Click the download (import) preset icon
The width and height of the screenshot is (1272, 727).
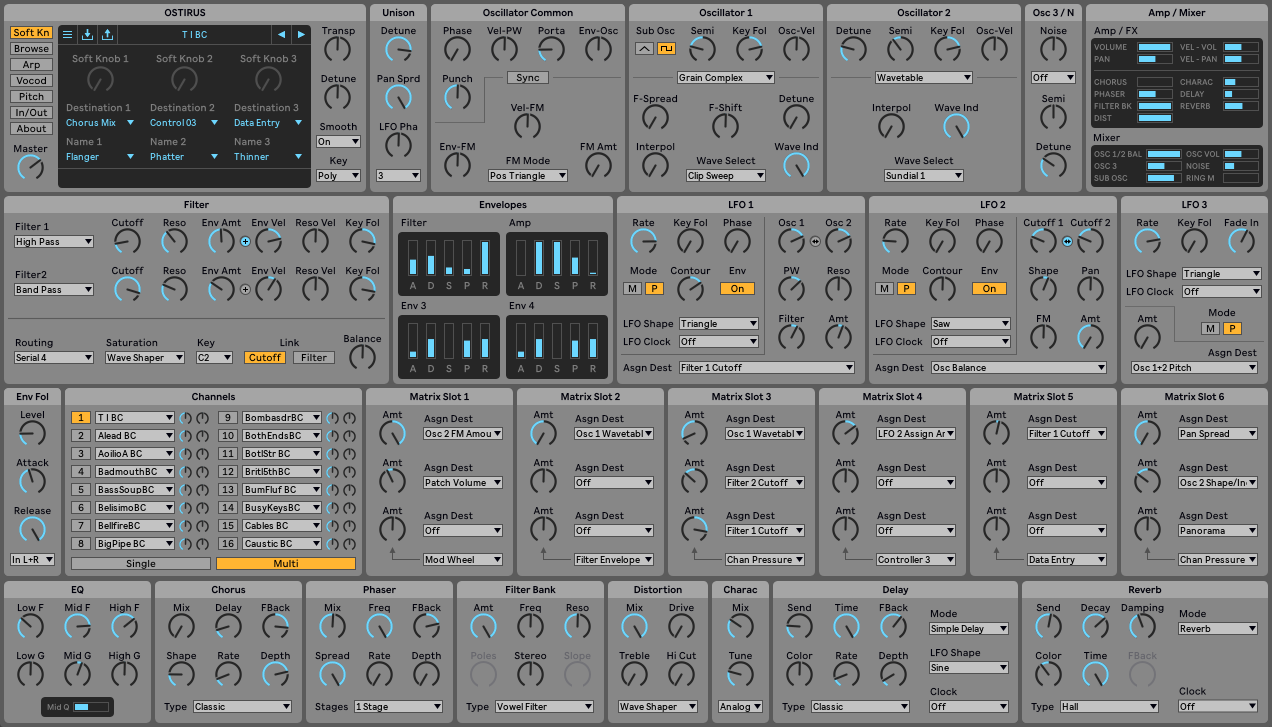tap(88, 34)
